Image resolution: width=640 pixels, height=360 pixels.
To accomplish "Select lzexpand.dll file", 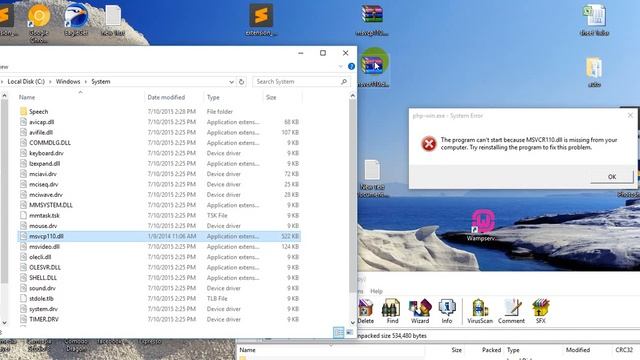I will 44,163.
